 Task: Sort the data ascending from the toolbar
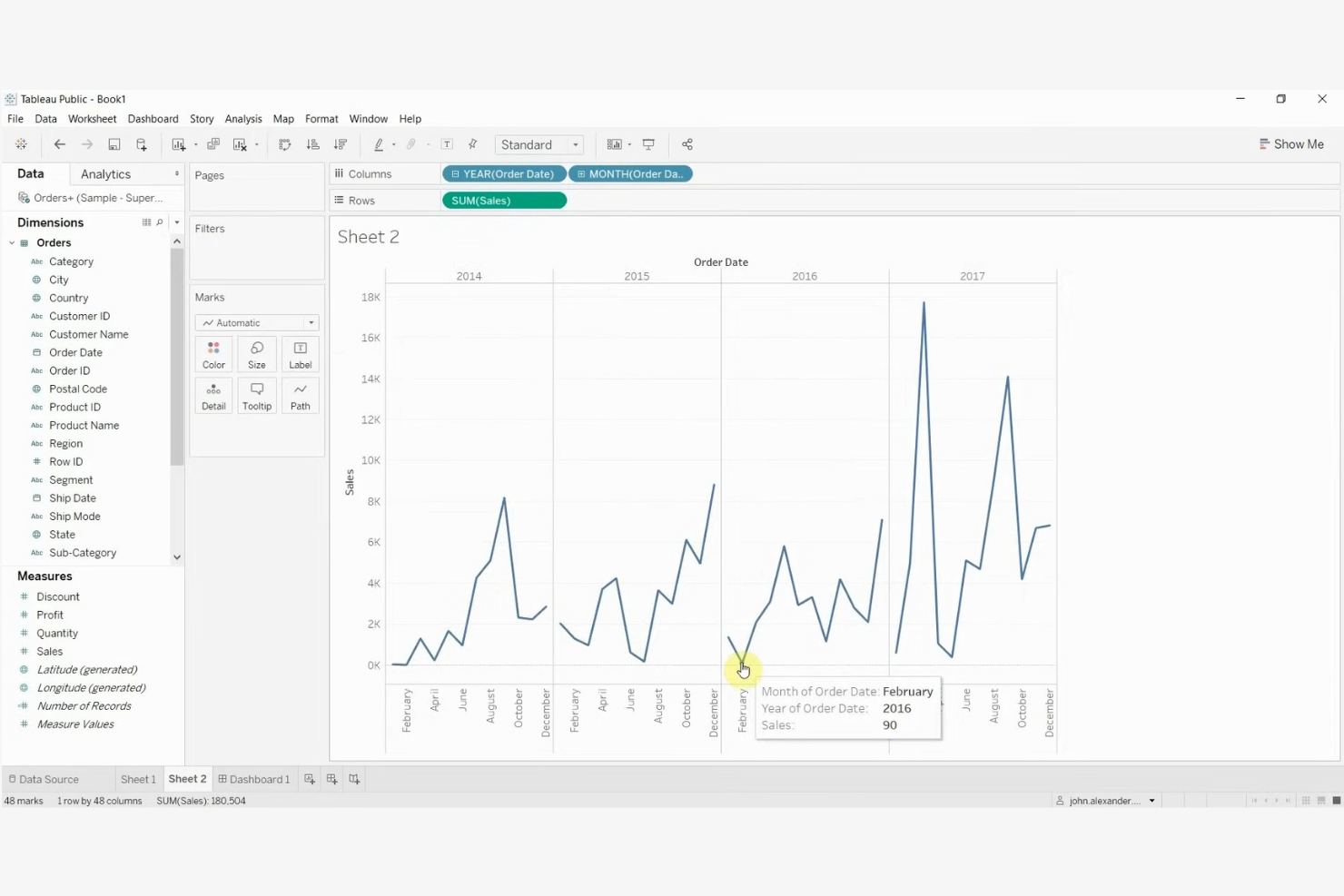coord(312,144)
